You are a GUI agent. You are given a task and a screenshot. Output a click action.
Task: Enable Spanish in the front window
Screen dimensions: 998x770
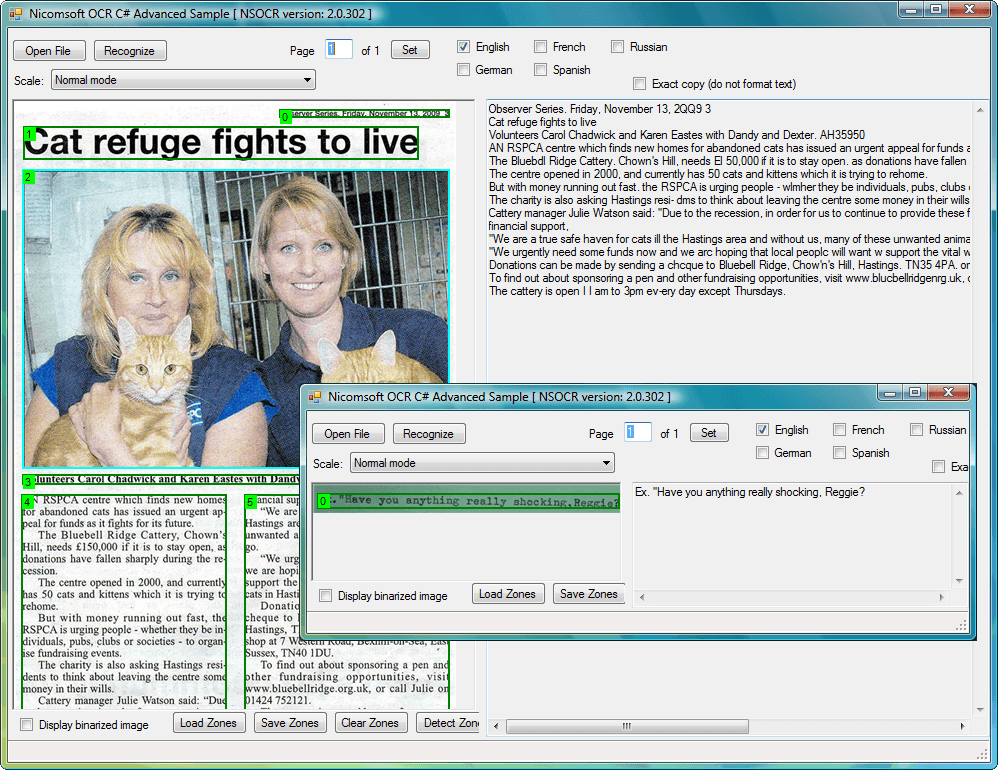pyautogui.click(x=840, y=452)
